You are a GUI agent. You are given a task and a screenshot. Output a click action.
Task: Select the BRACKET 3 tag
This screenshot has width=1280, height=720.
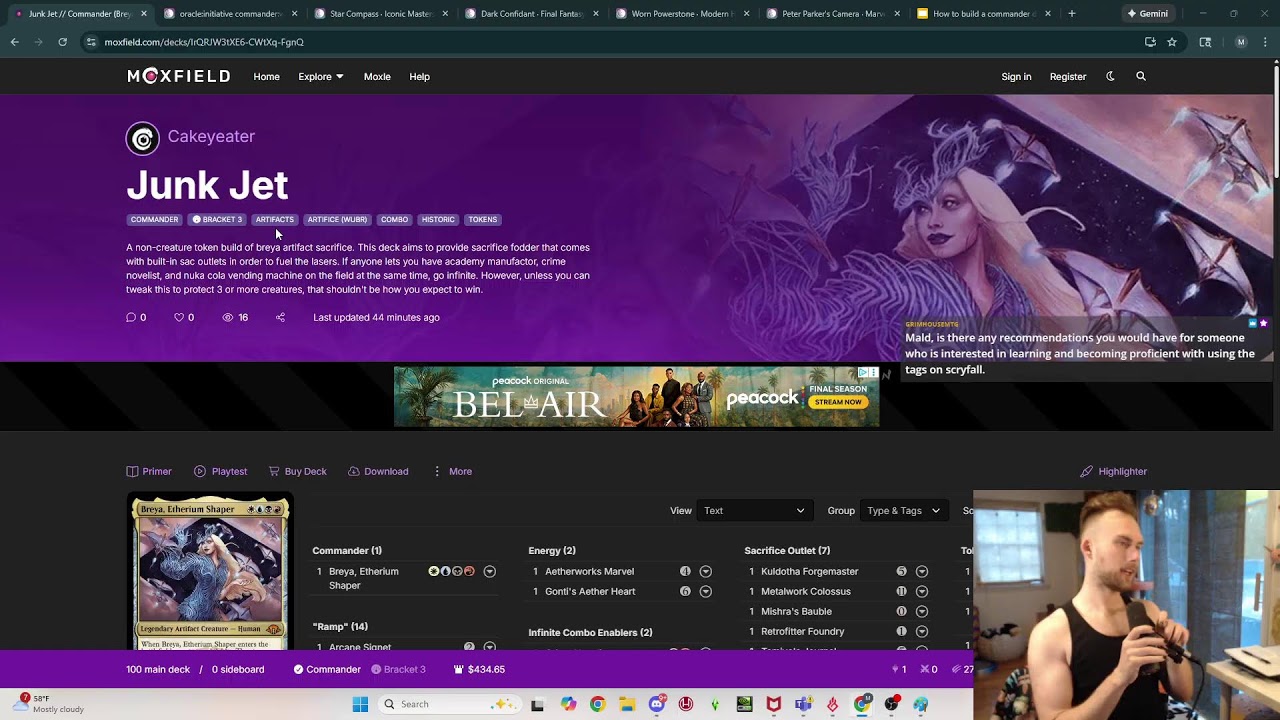217,219
